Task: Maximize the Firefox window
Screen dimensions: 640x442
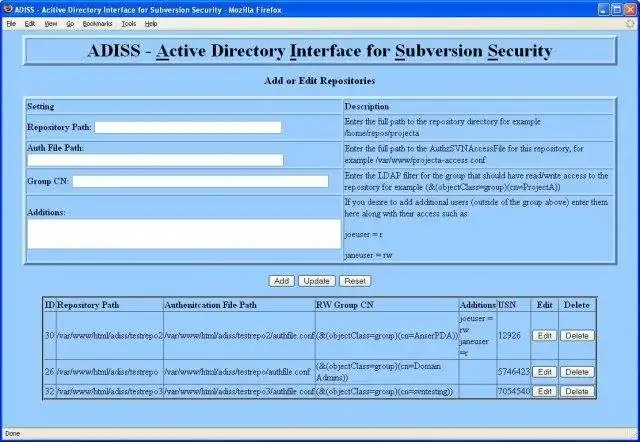Action: pos(617,9)
